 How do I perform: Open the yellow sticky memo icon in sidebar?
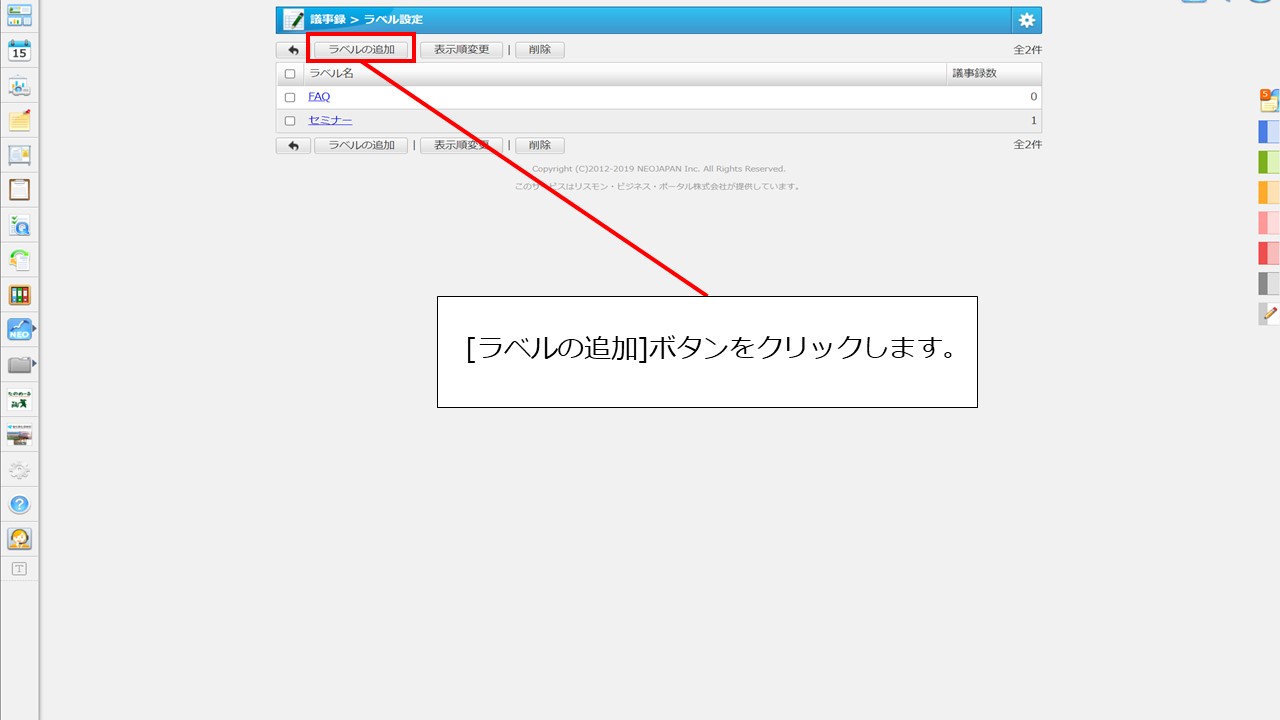tap(19, 121)
